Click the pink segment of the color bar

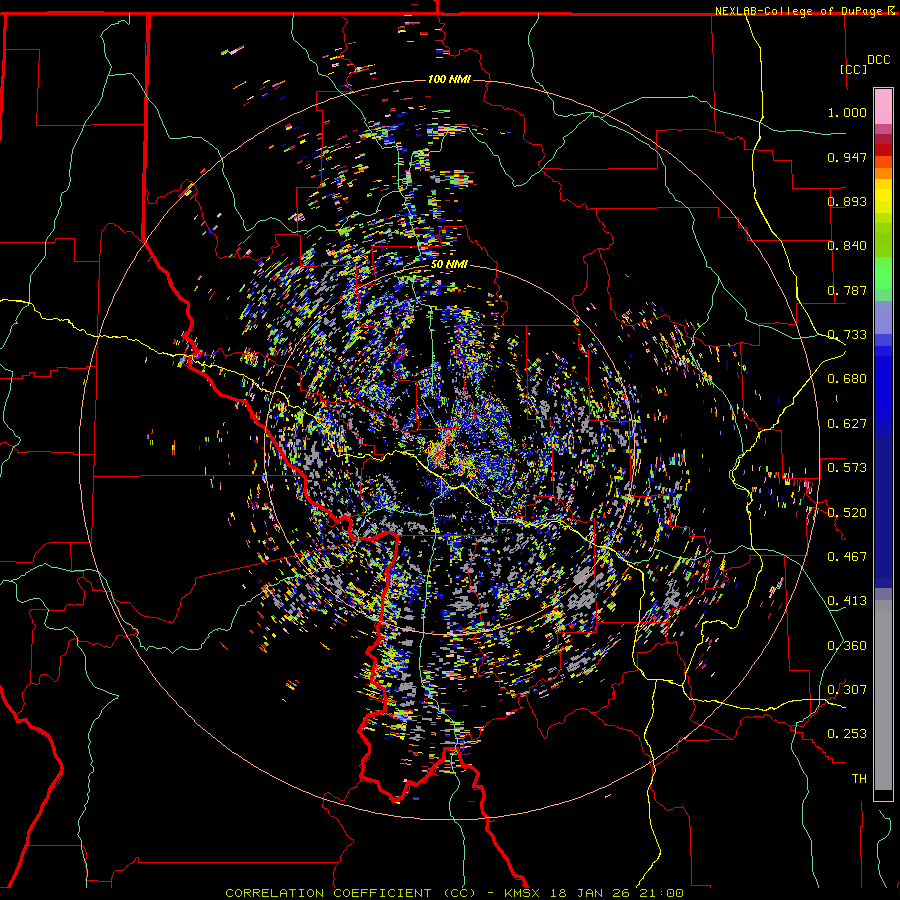pos(883,107)
